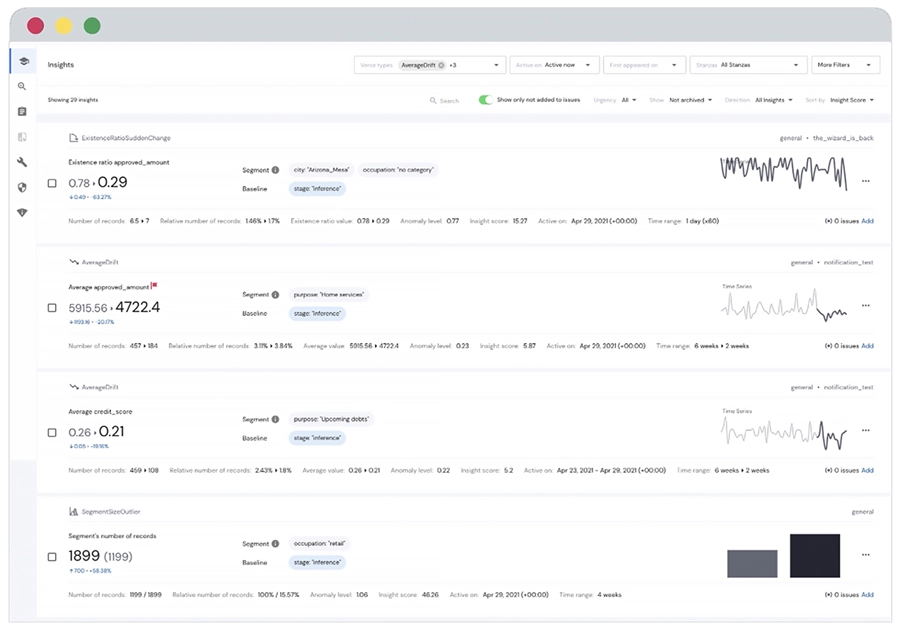Select the Average approved_amount insight checkbox
Image resolution: width=900 pixels, height=631 pixels.
(x=52, y=308)
